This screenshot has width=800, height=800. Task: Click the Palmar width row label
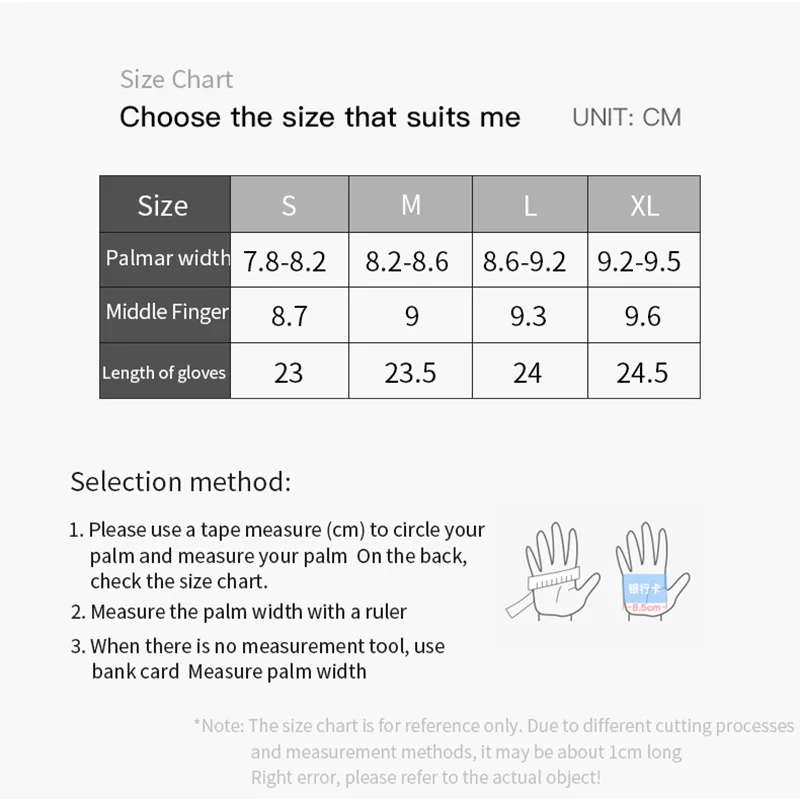click(166, 259)
